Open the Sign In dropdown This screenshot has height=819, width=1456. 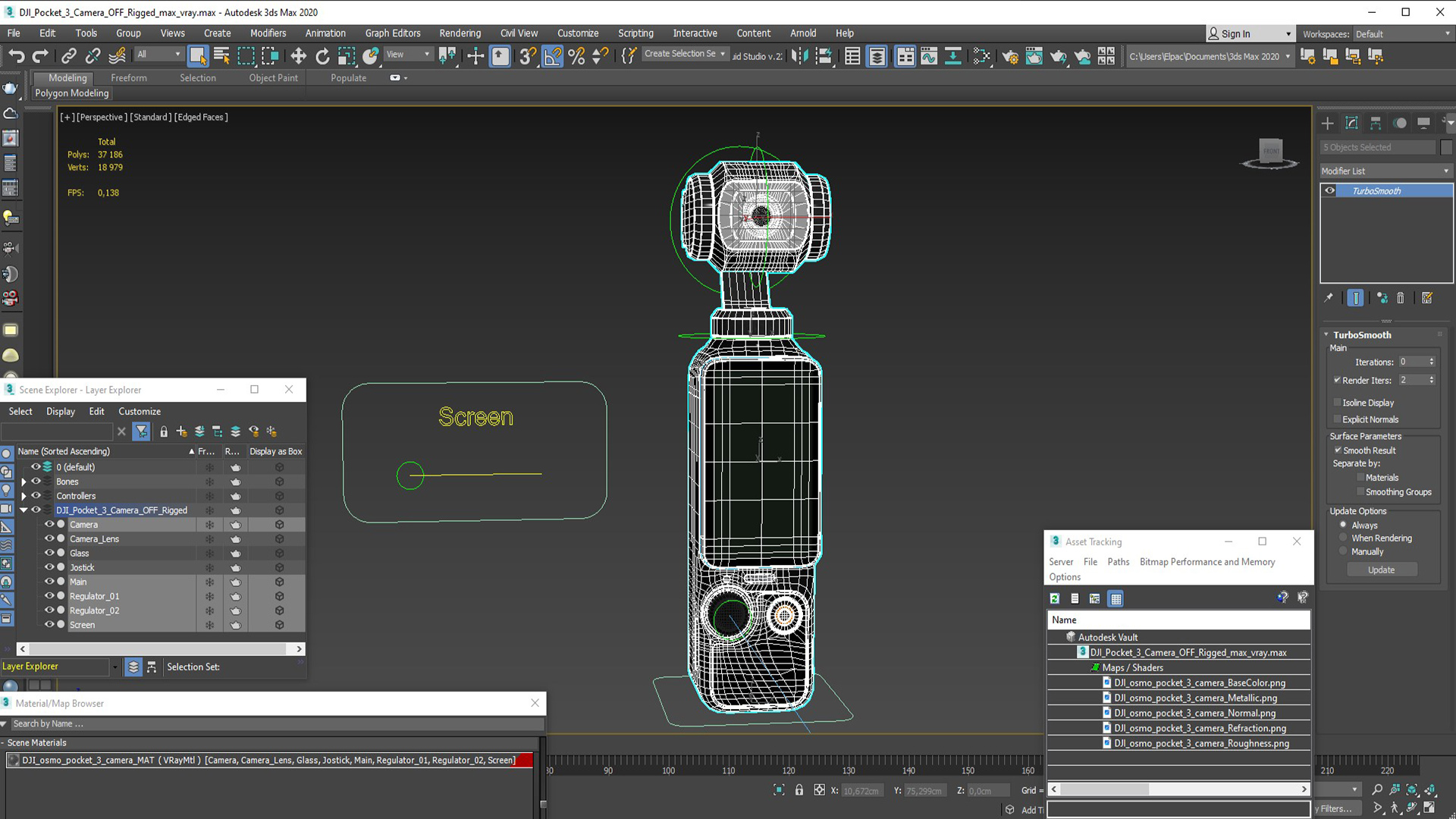[x=1250, y=34]
